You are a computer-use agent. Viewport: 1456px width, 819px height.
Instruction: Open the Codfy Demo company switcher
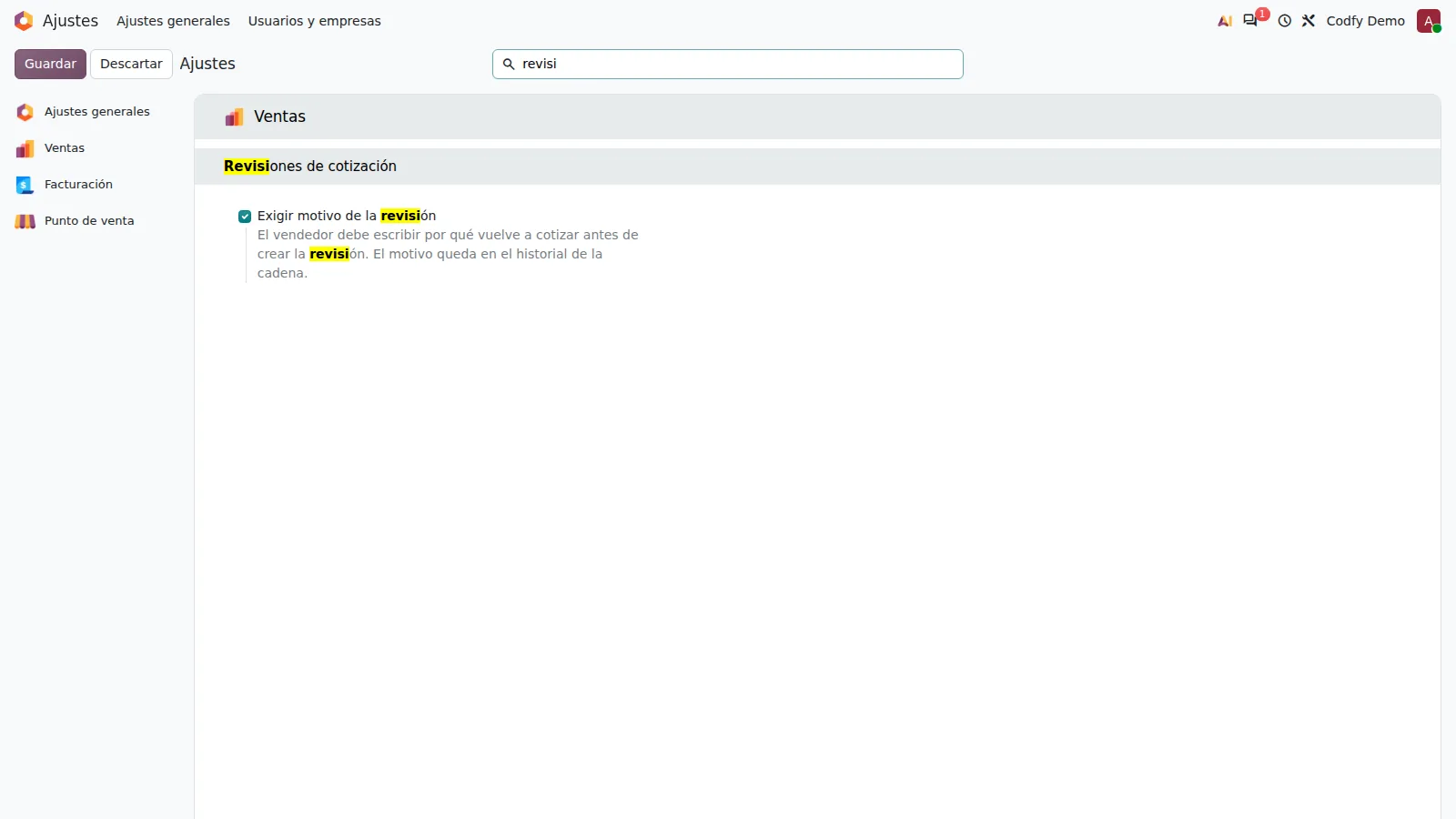coord(1365,21)
